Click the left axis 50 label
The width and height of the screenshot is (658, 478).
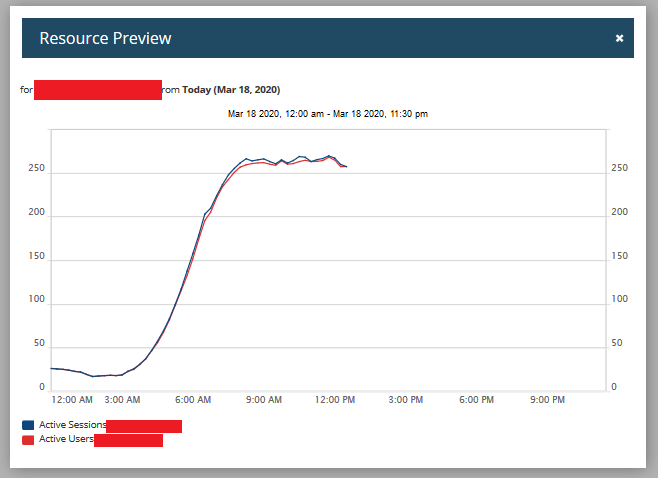click(39, 343)
